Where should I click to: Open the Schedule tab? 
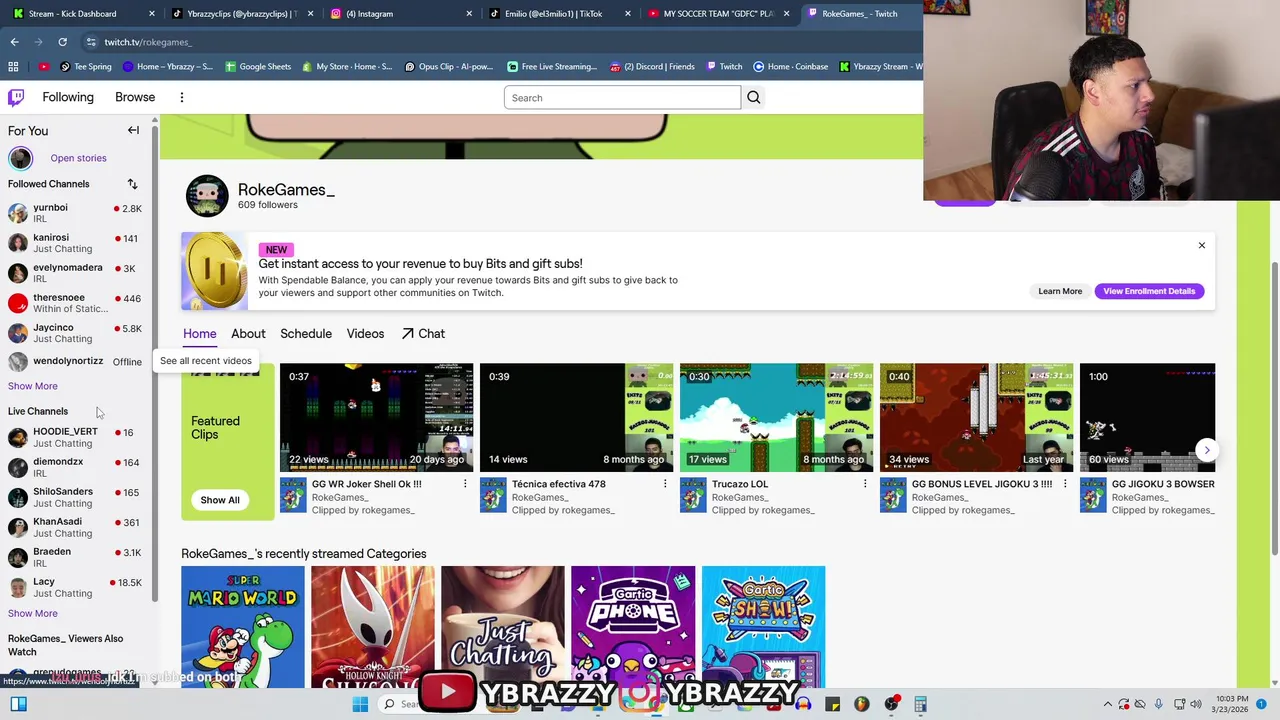click(x=306, y=334)
